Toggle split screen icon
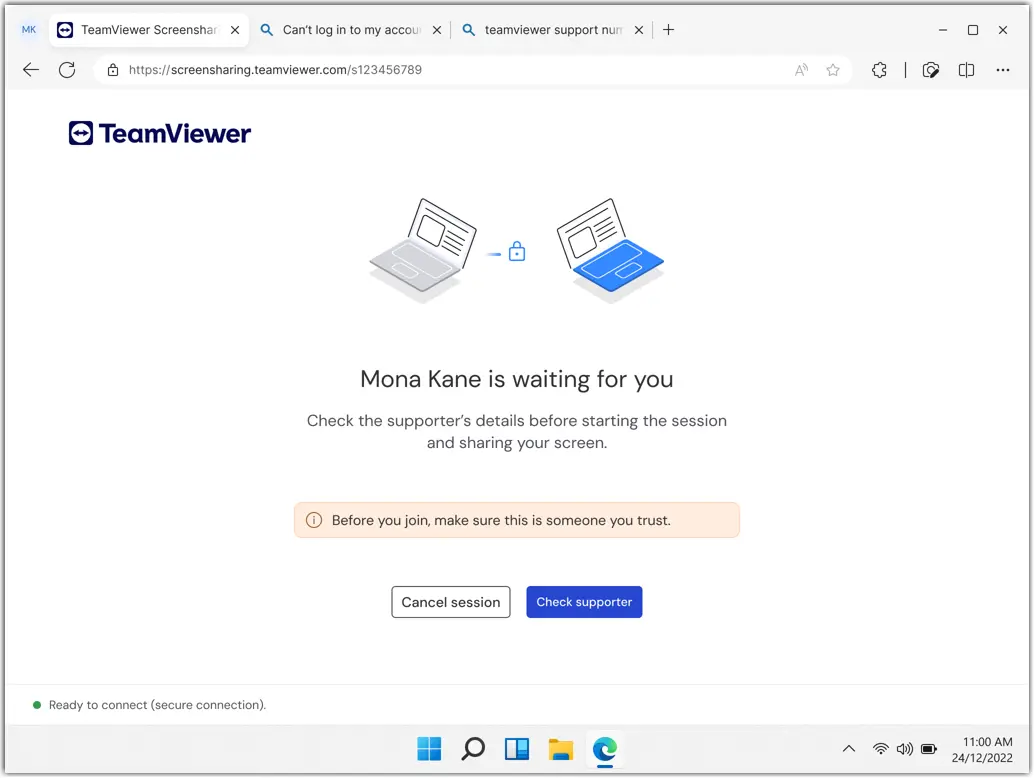The width and height of the screenshot is (1034, 778). pos(966,70)
